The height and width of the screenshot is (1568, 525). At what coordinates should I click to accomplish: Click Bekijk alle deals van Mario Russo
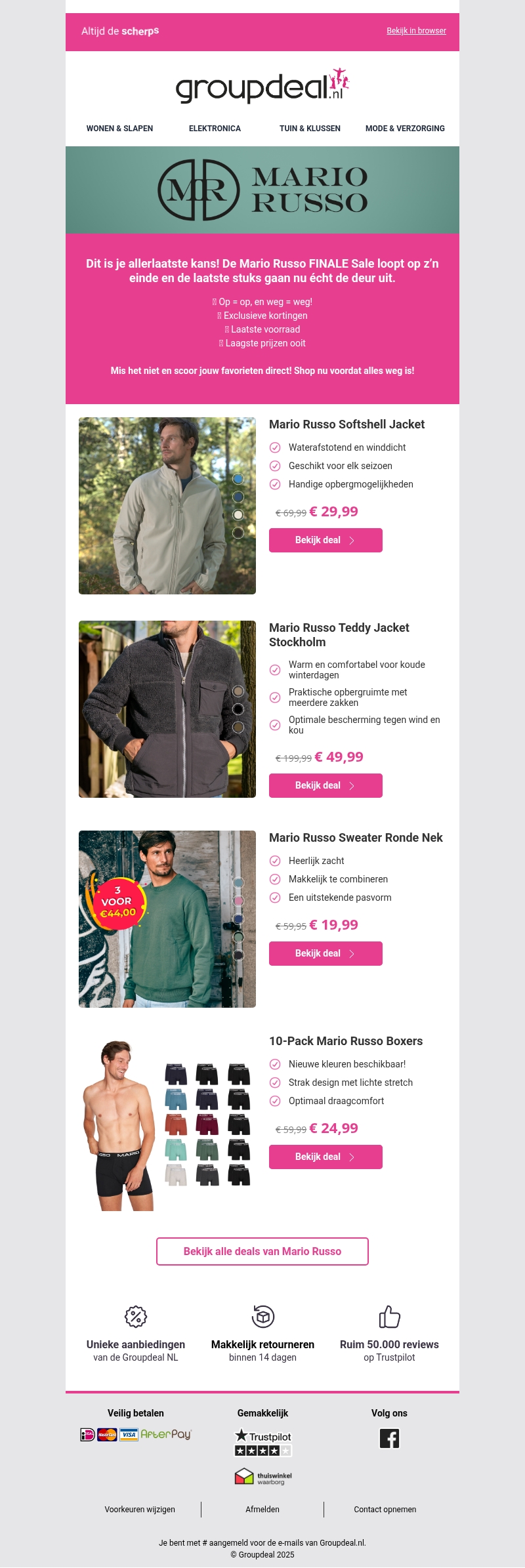click(262, 1251)
